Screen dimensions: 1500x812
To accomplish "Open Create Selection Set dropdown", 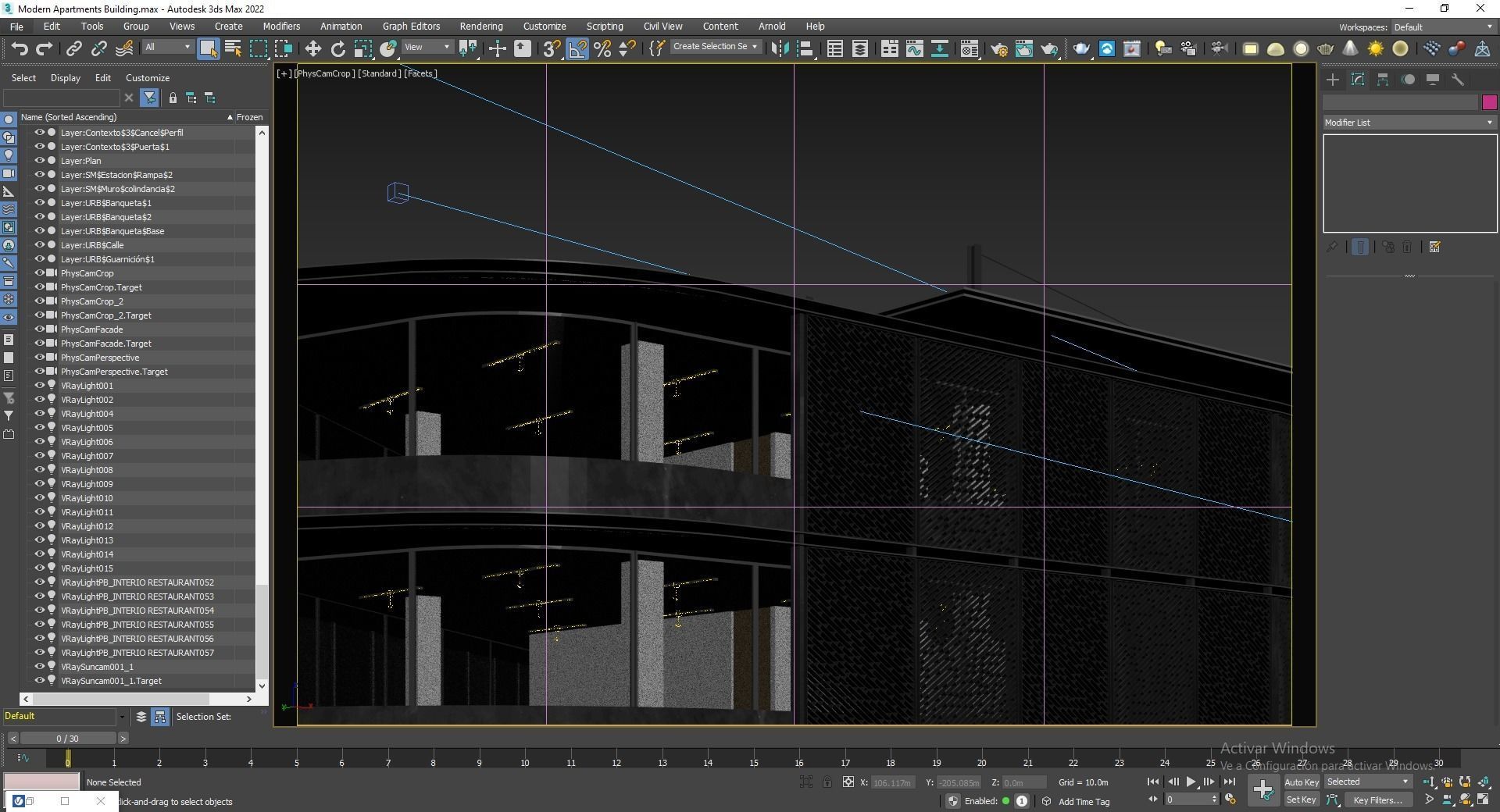I will tap(715, 47).
